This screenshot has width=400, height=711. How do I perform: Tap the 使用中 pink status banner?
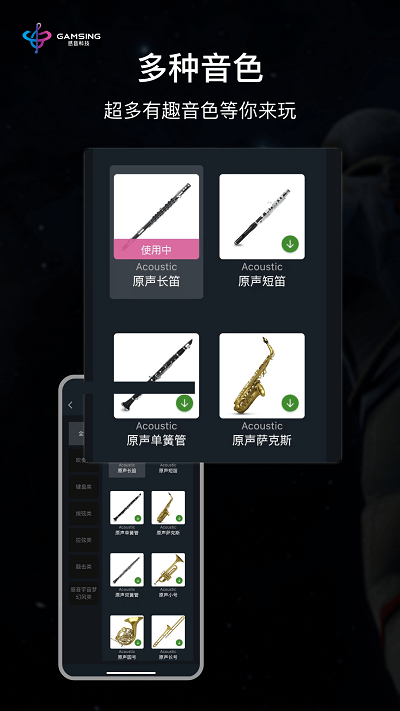click(x=156, y=249)
